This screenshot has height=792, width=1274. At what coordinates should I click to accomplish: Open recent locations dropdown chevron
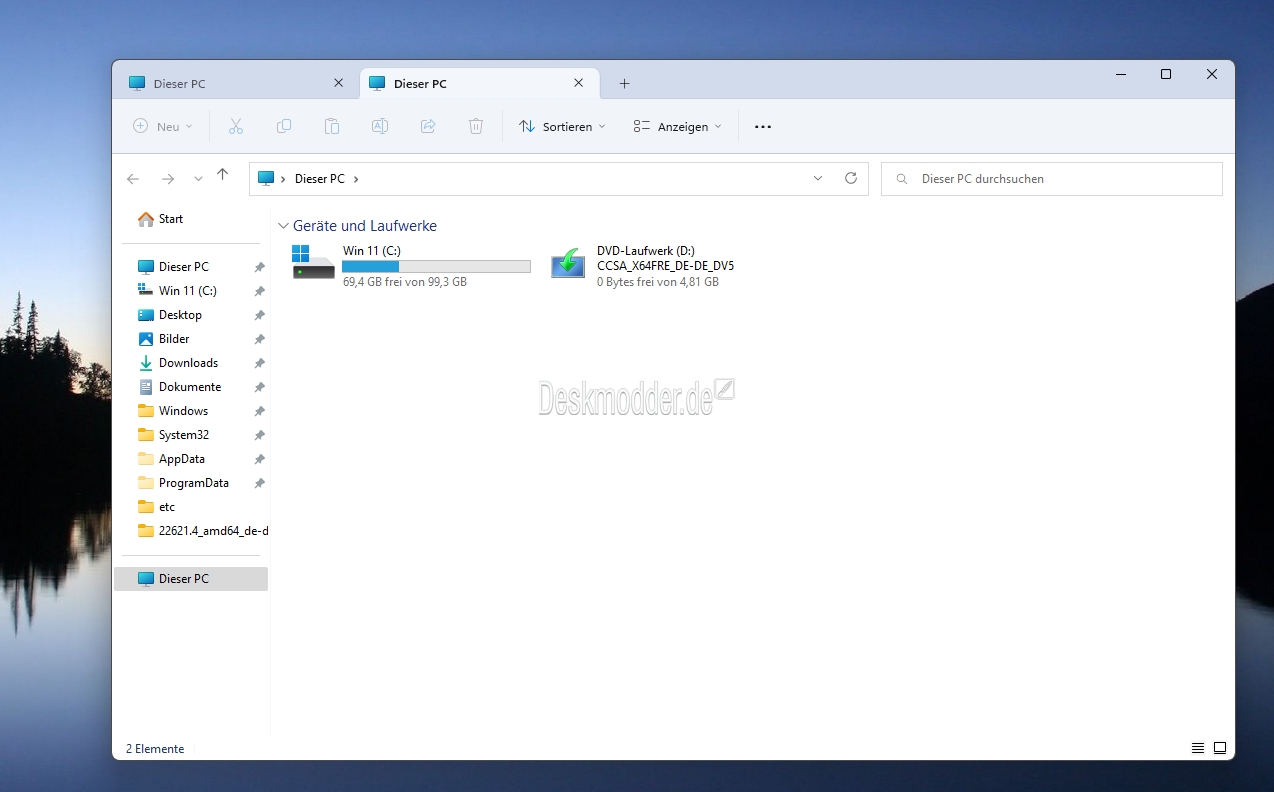(x=198, y=179)
